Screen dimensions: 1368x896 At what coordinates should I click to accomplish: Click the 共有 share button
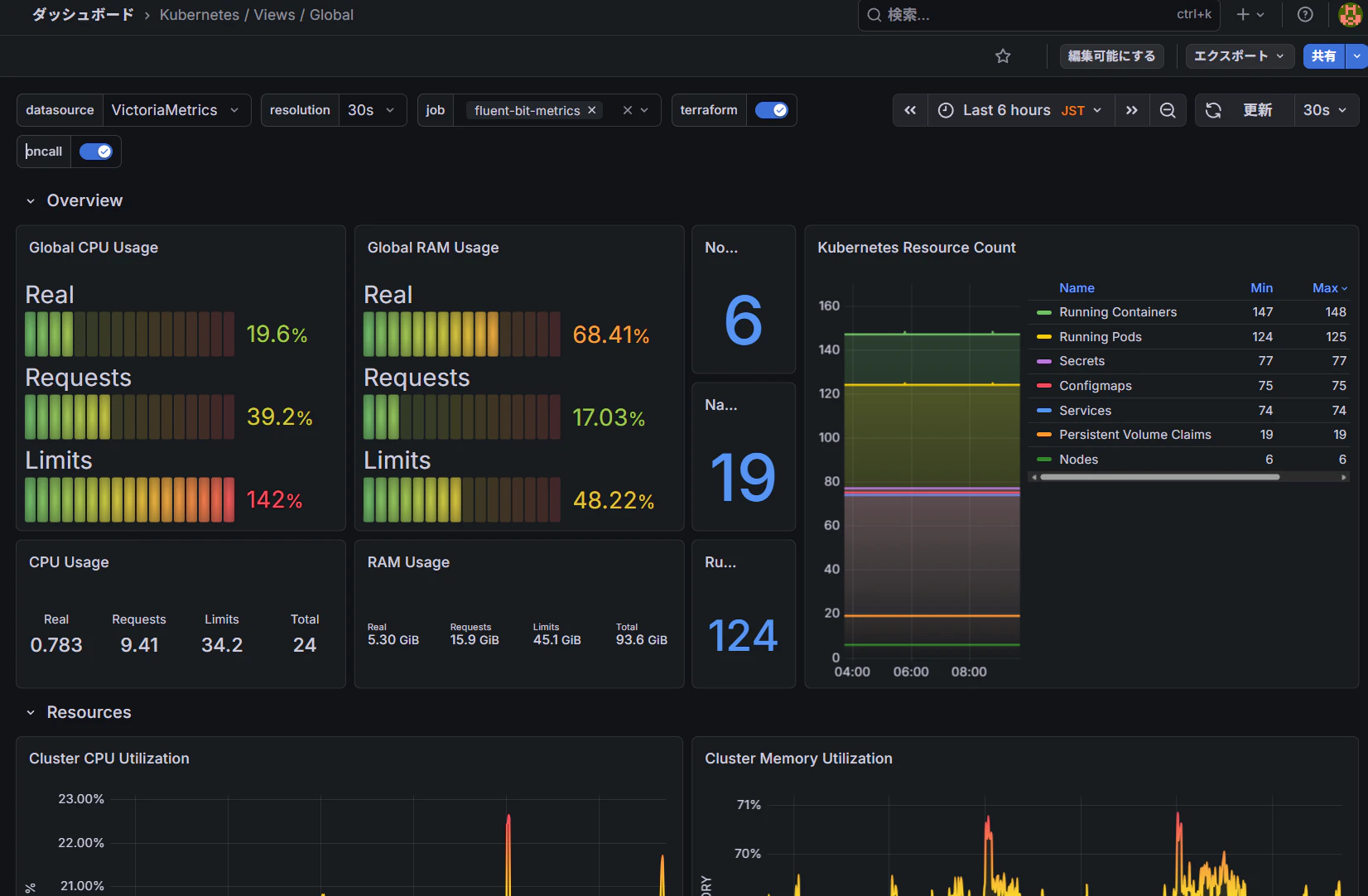[1323, 56]
